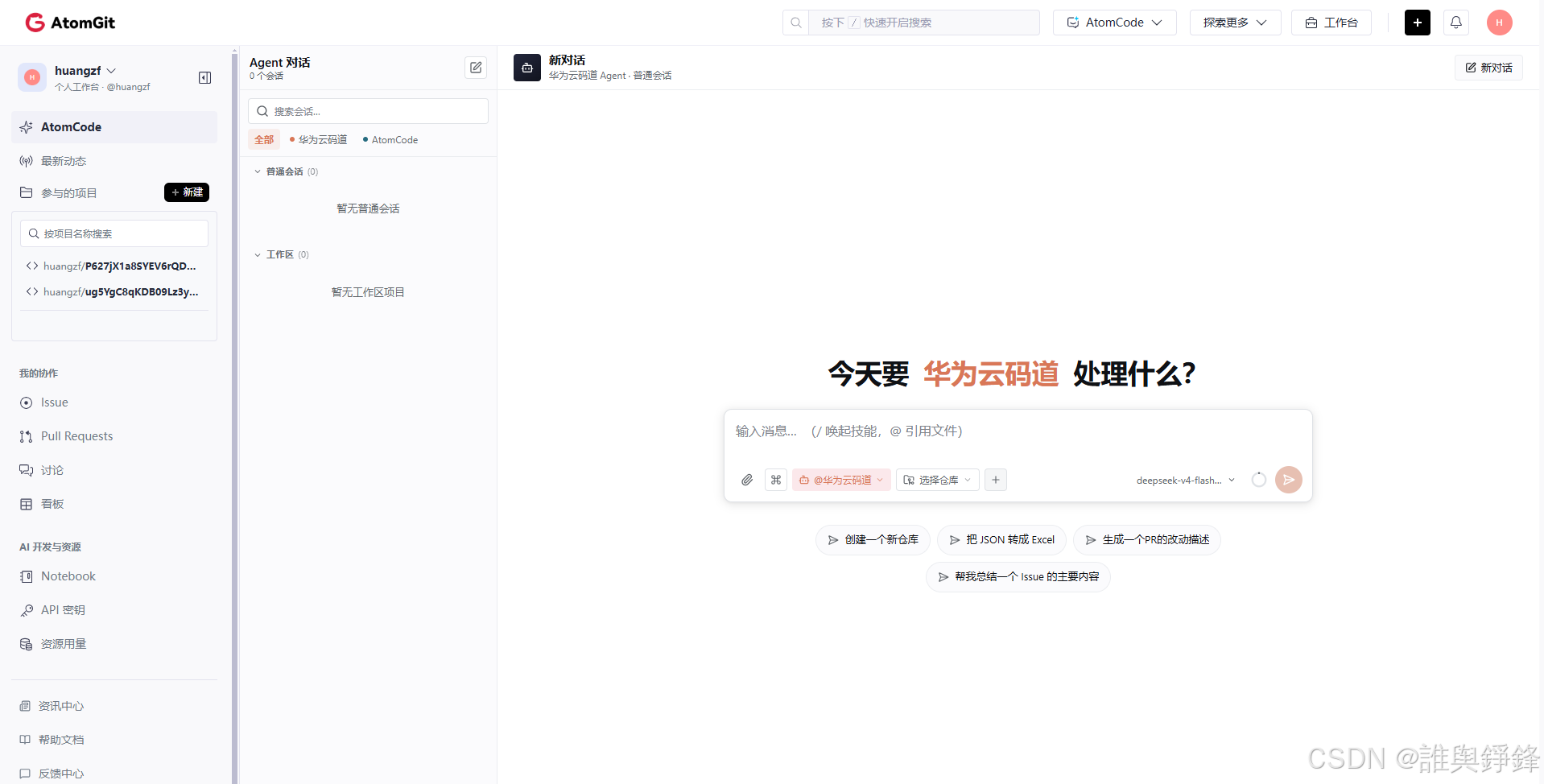Screen dimensions: 1544x784
Task: Collapse the left sidebar panel icon
Action: [x=205, y=77]
